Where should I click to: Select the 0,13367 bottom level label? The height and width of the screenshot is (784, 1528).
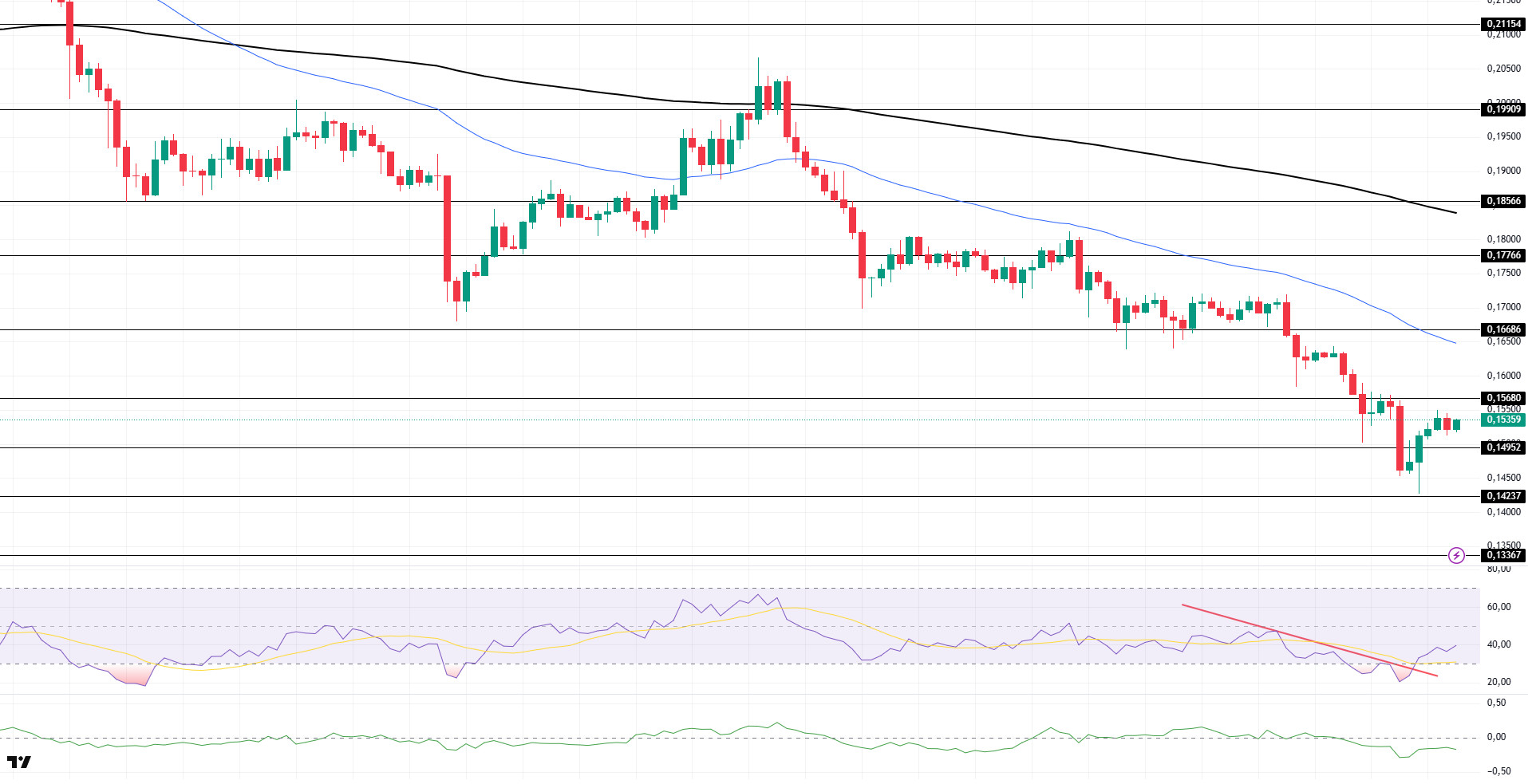[1503, 555]
